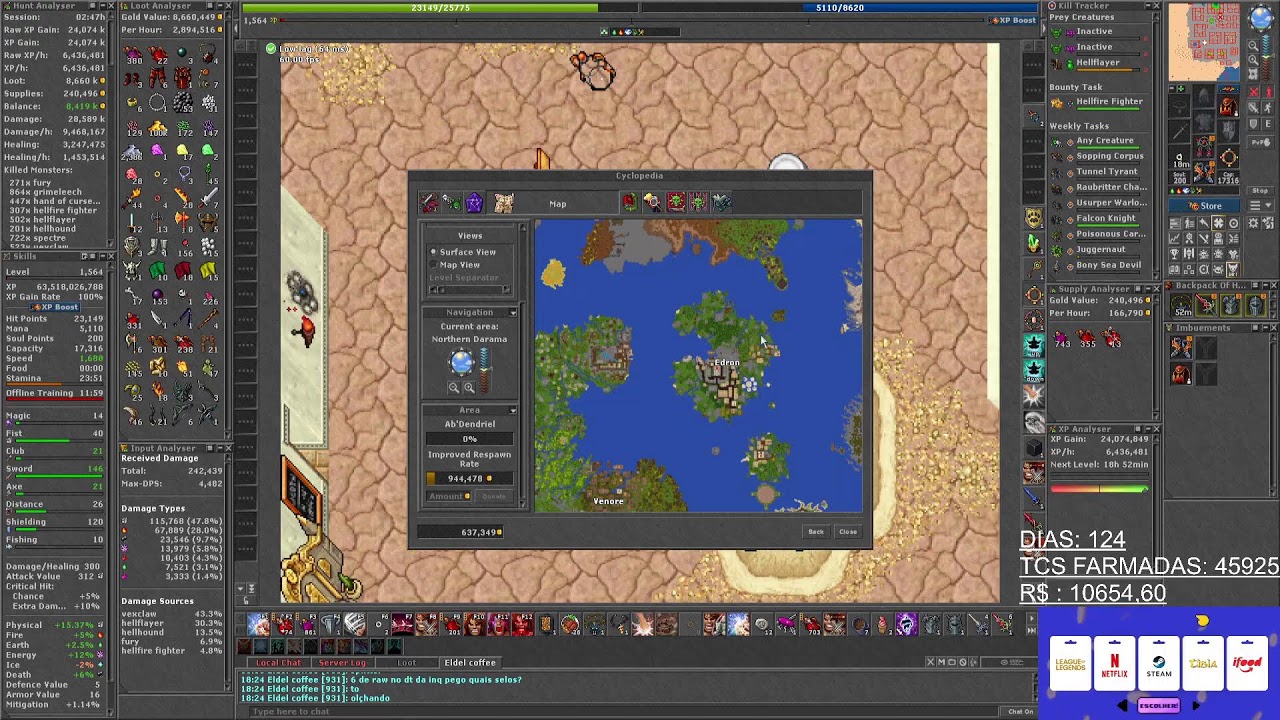
Task: Collapse the Imbuements panel
Action: click(1264, 328)
